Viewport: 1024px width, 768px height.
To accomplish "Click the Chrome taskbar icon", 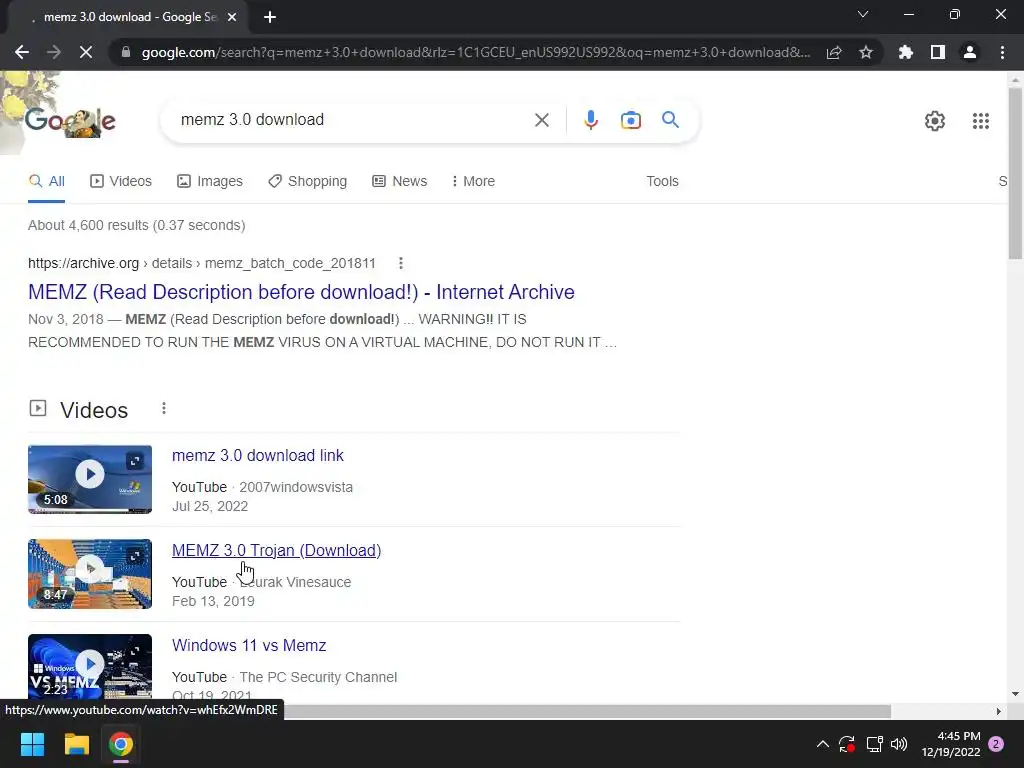I will coord(121,744).
